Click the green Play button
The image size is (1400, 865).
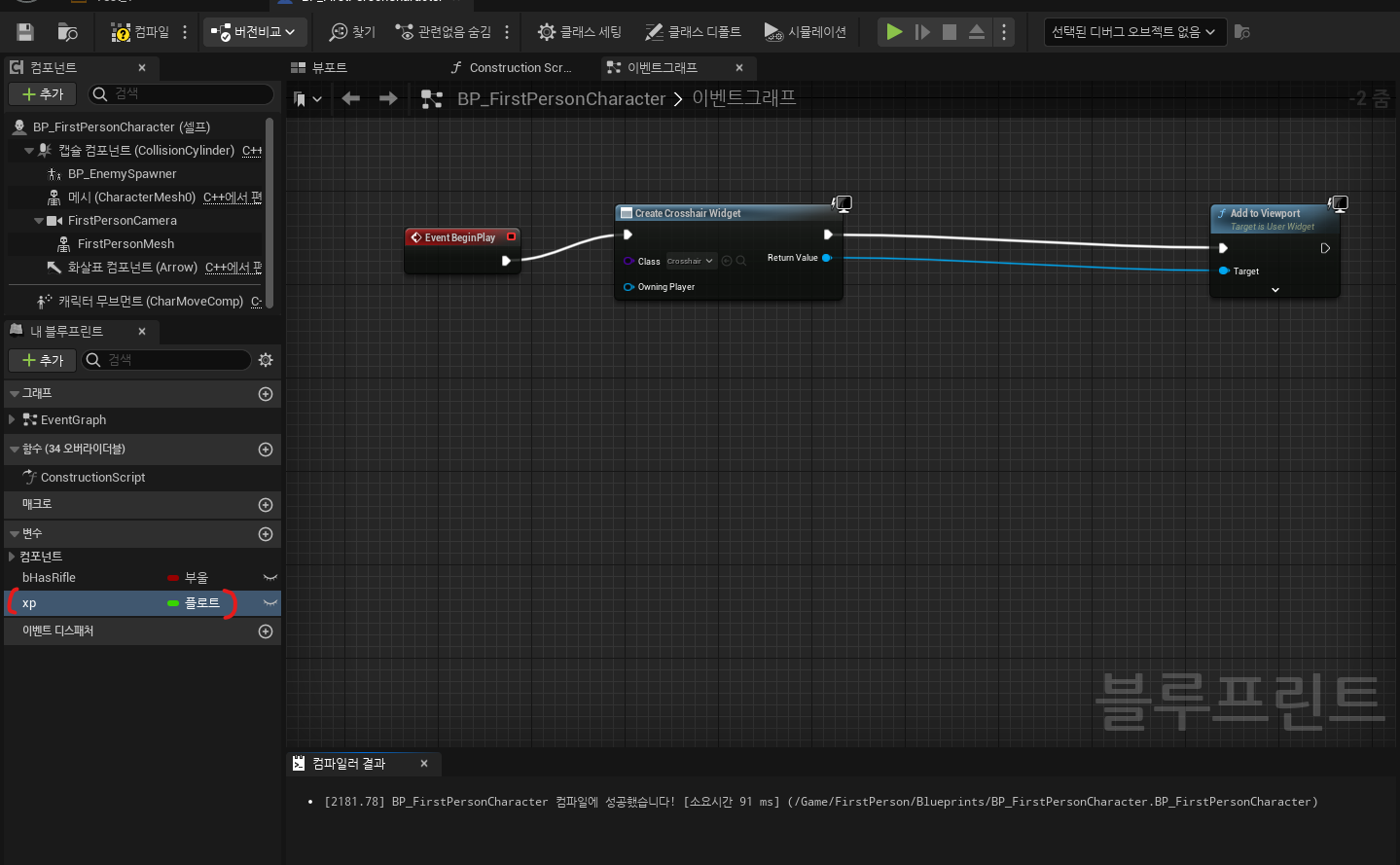(894, 32)
